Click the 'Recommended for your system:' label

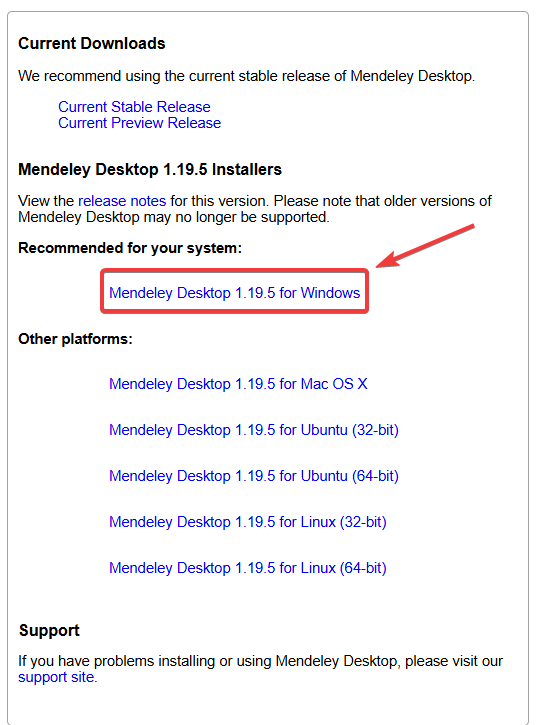click(x=130, y=248)
